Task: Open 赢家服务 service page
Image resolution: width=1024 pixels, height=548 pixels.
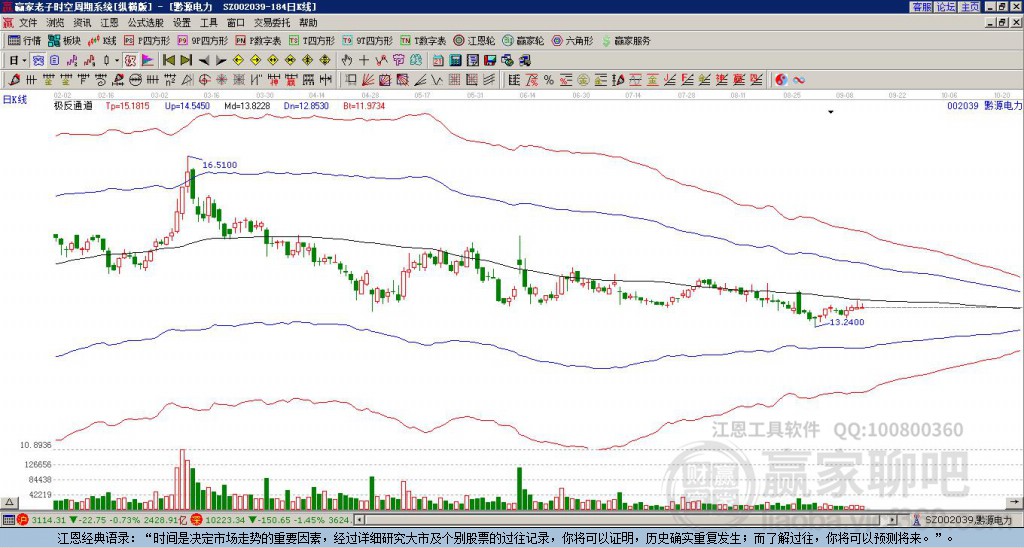Action: coord(626,40)
